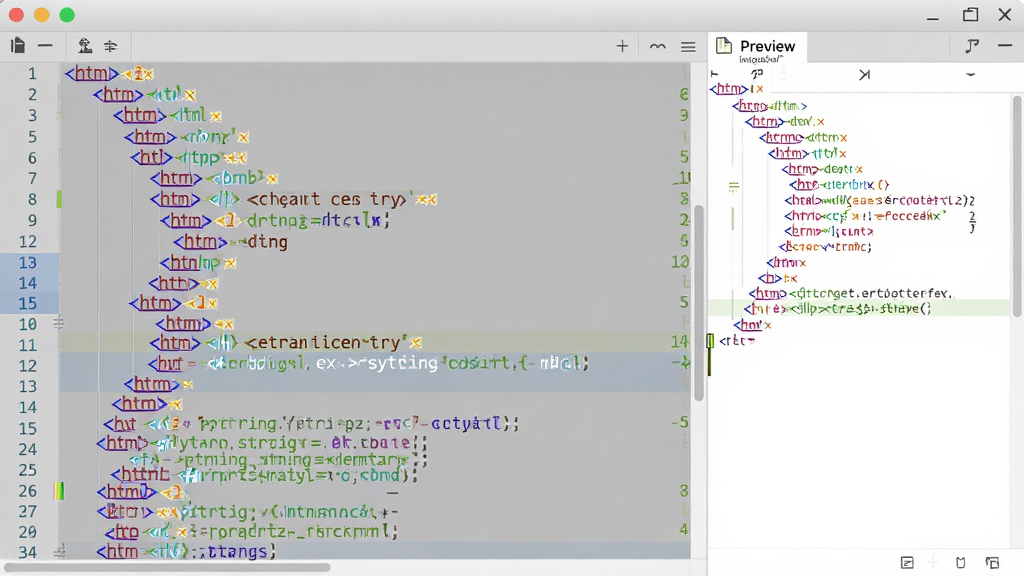The width and height of the screenshot is (1024, 576).
Task: Click the boxed icon in the Preview footer
Action: coord(907,562)
